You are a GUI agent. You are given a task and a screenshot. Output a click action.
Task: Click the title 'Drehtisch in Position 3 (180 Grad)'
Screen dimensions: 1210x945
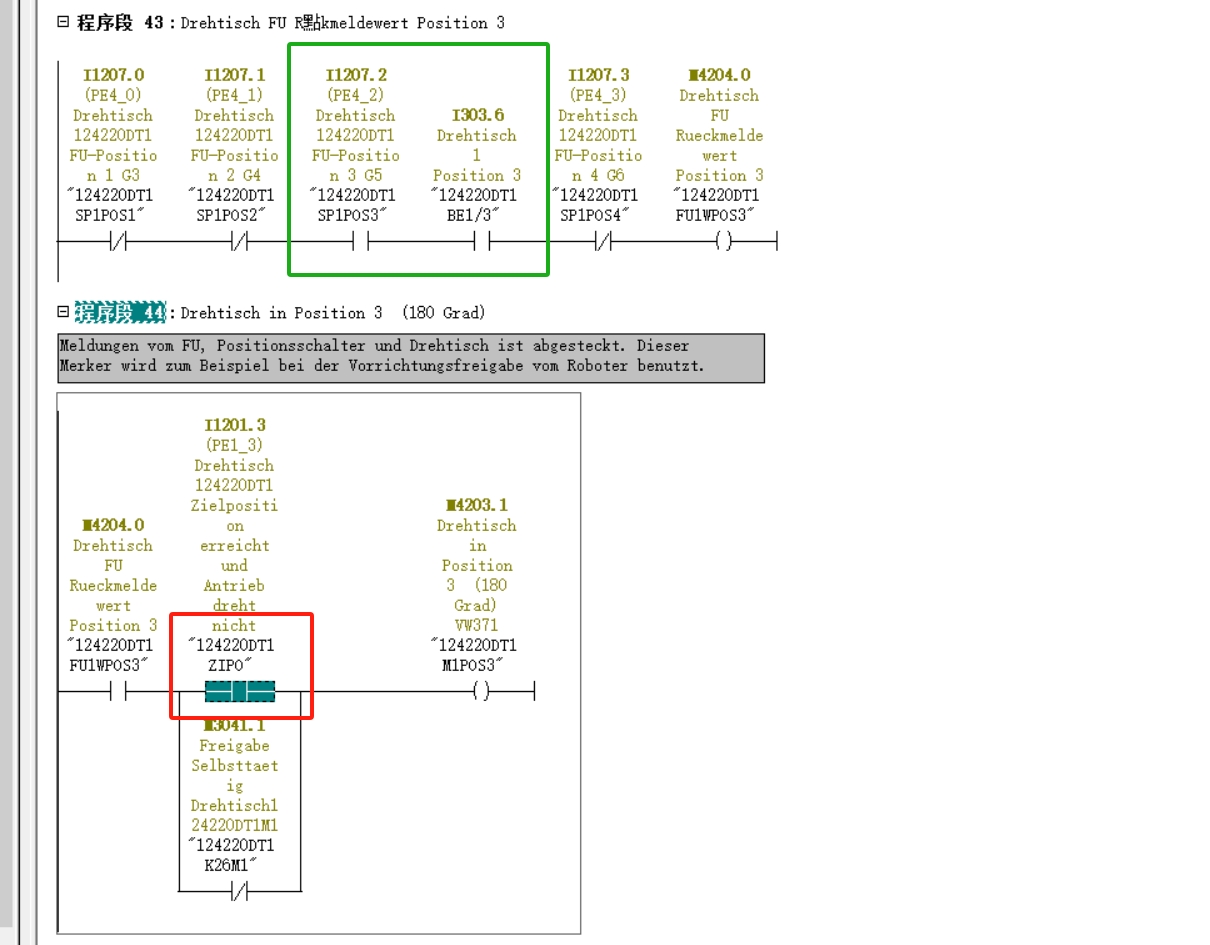(x=332, y=313)
